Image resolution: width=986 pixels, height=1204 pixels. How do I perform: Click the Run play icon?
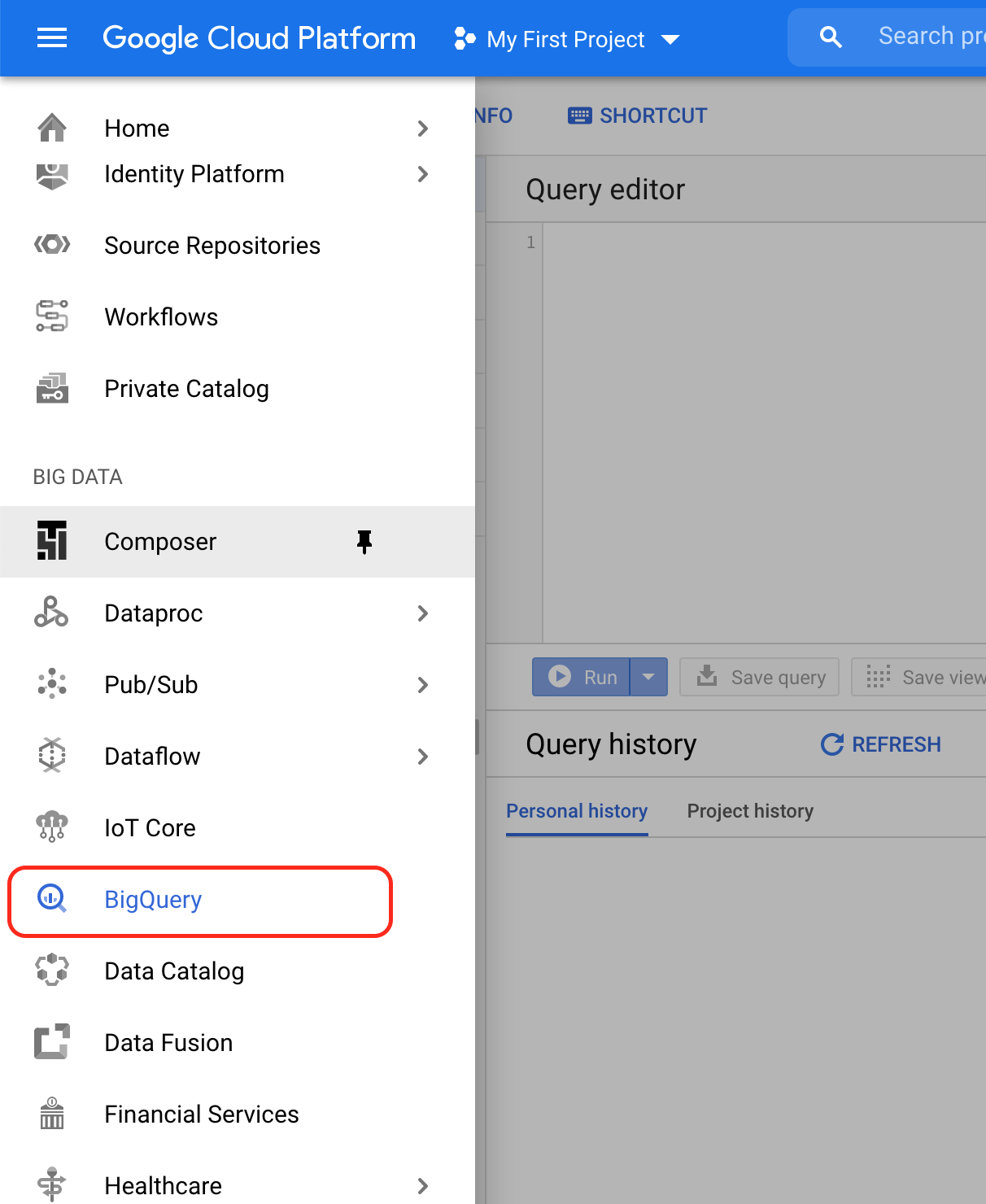pyautogui.click(x=560, y=677)
